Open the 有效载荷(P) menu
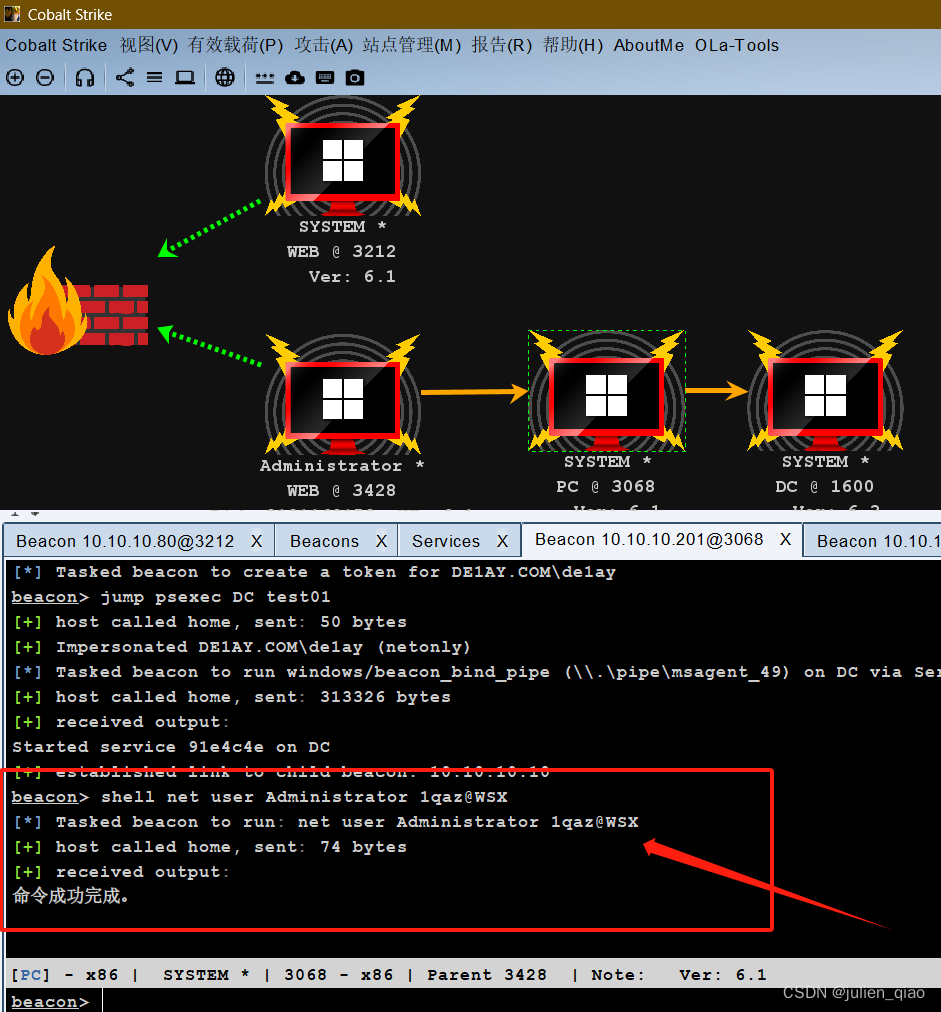 click(x=236, y=45)
